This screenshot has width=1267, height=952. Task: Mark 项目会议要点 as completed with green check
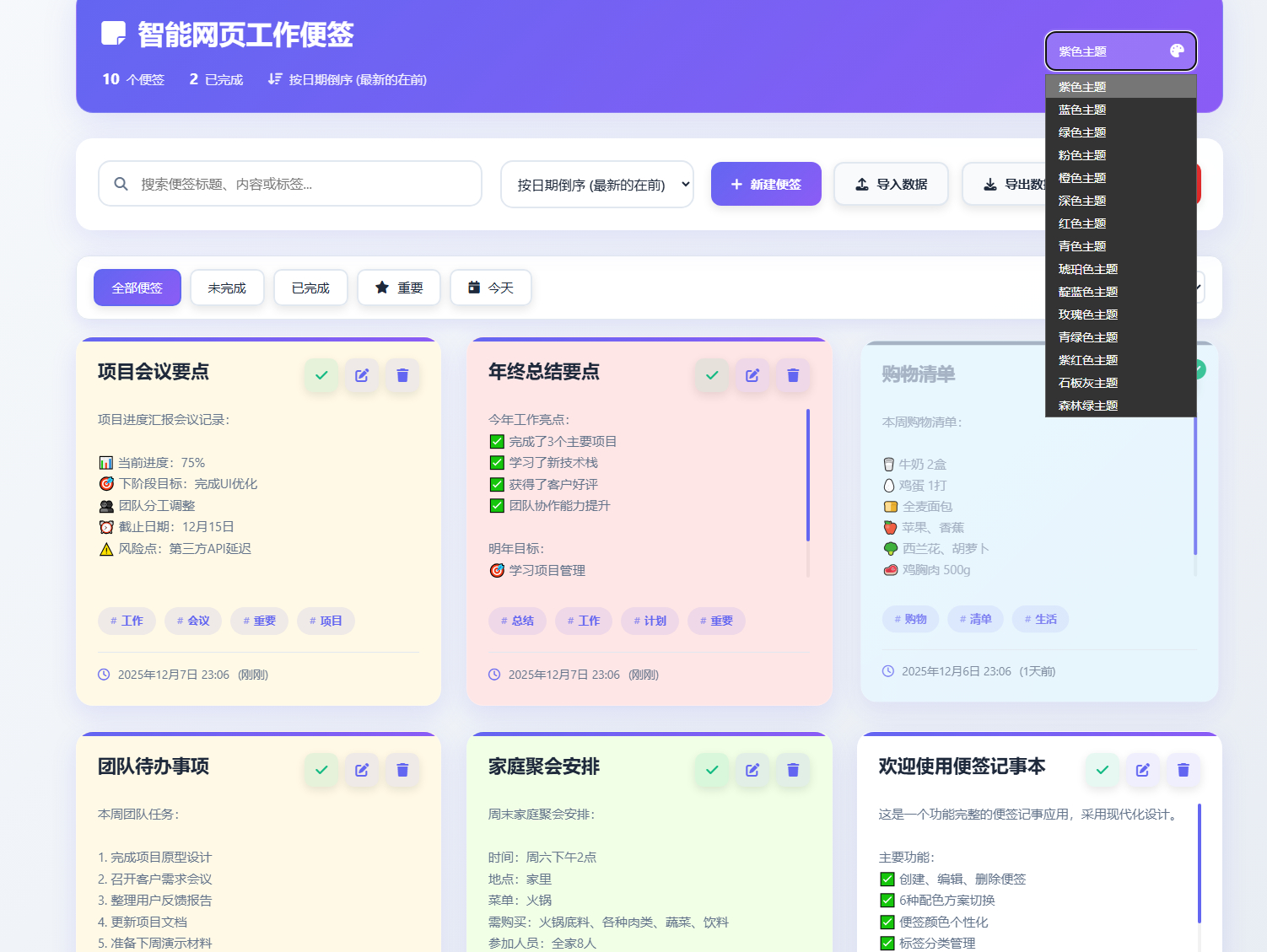321,375
